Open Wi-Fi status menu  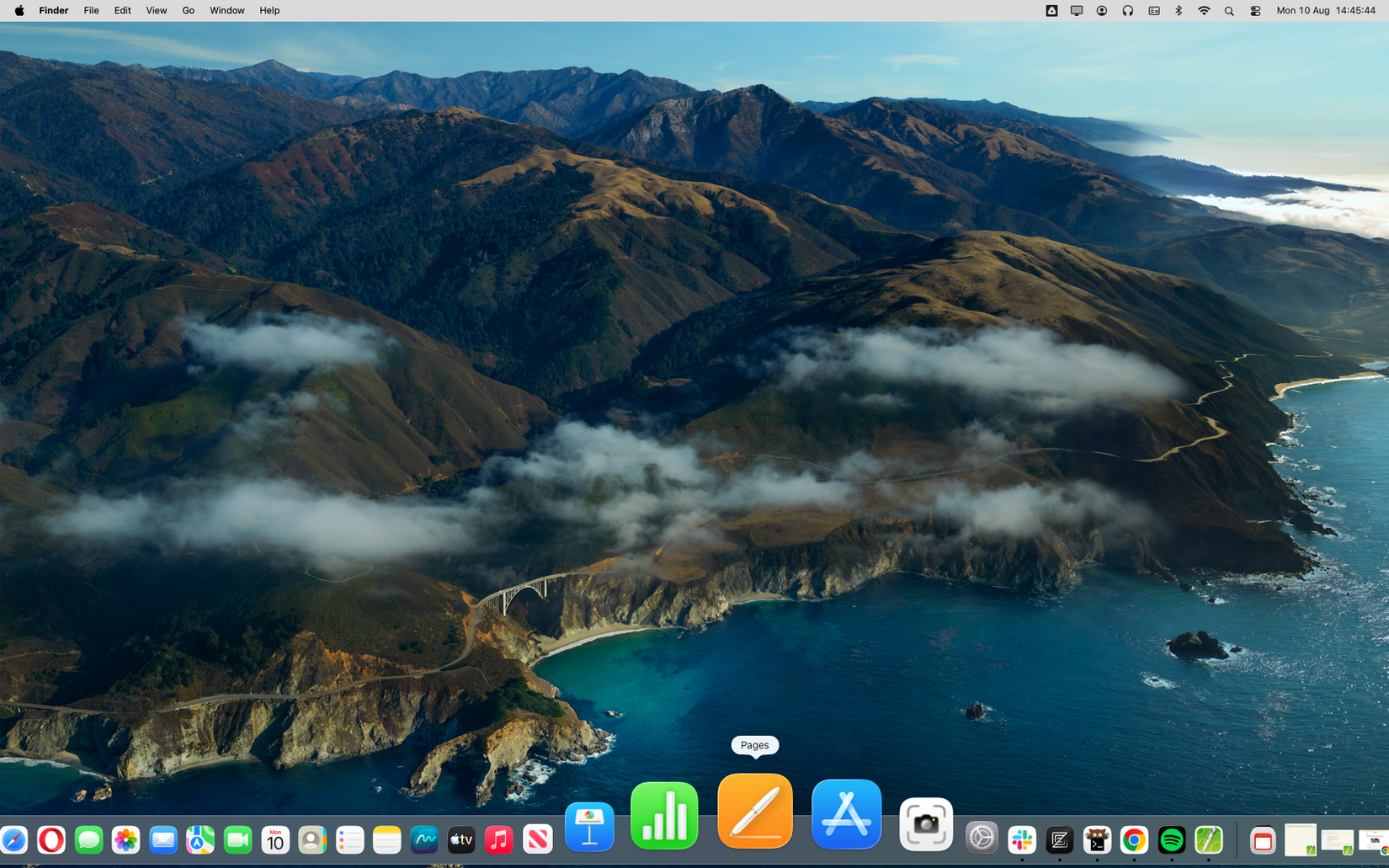pos(1204,11)
